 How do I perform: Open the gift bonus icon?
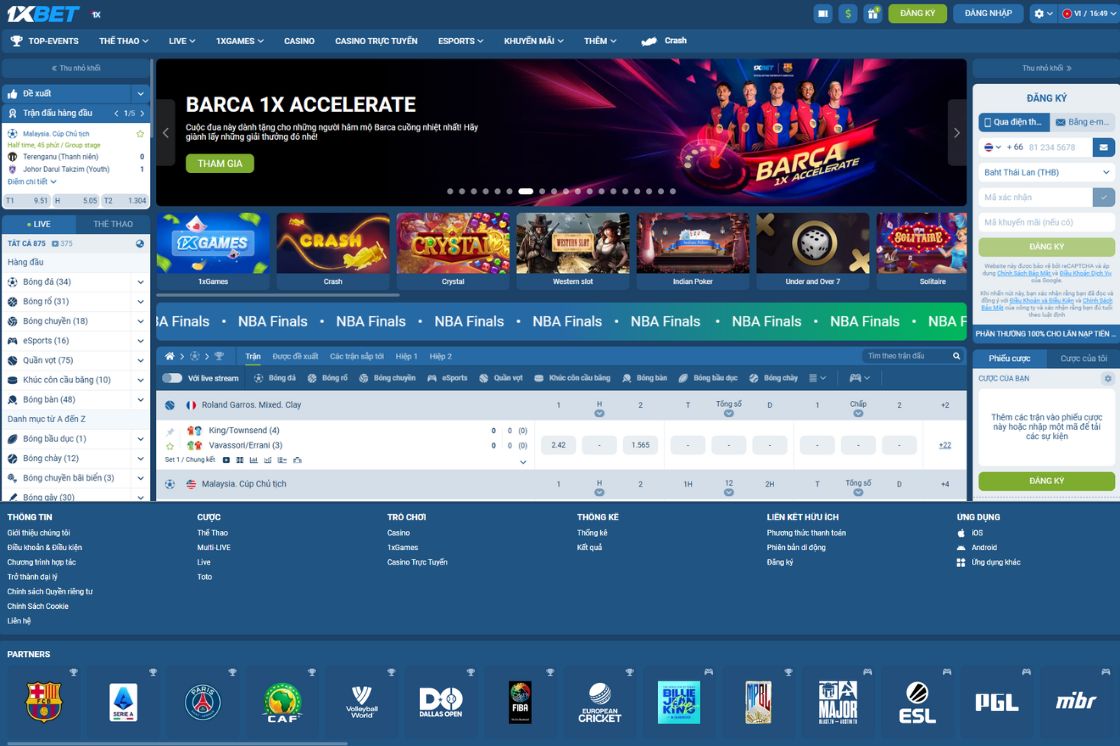872,14
